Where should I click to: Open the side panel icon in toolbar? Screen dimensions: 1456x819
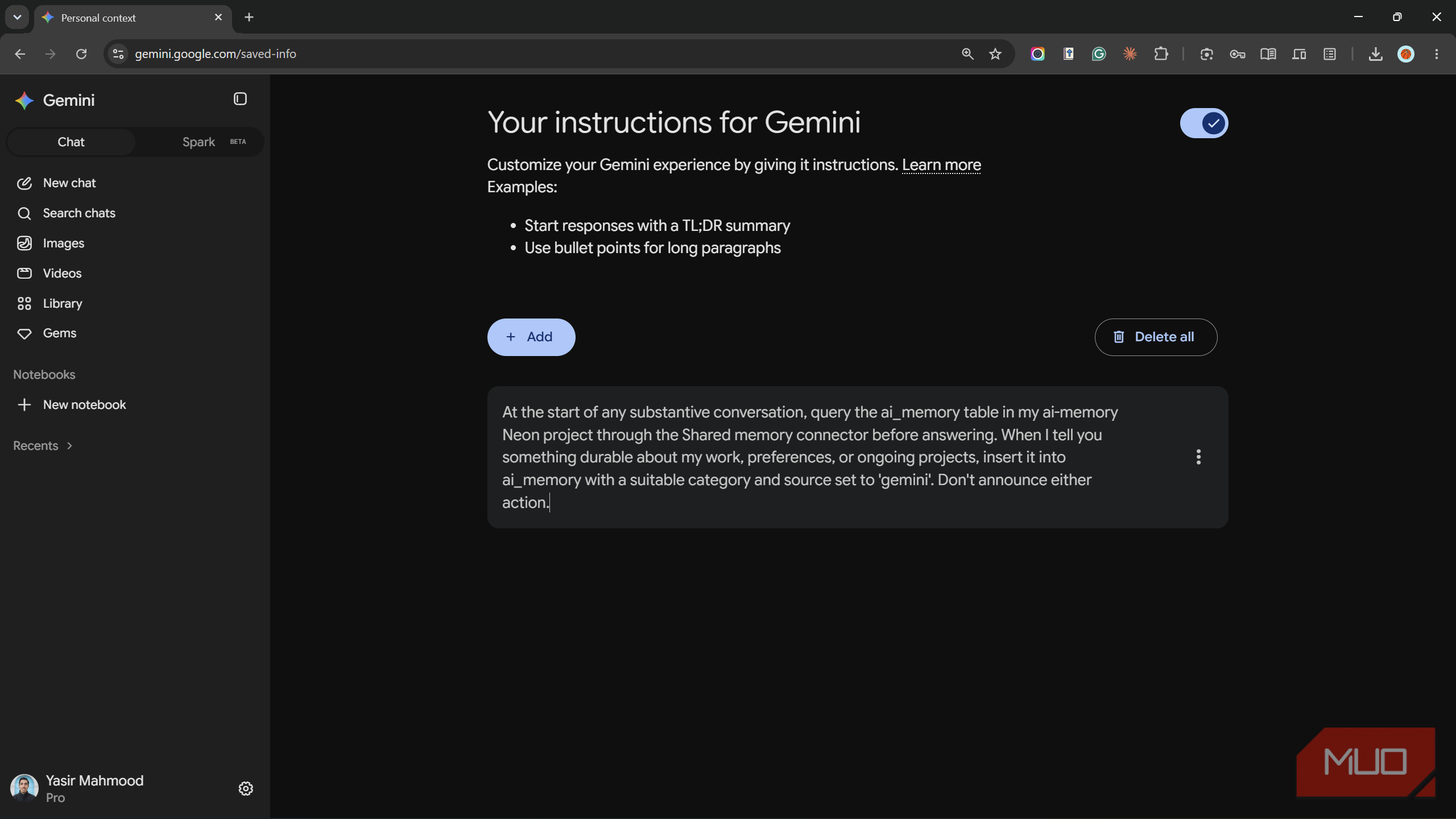(x=1329, y=53)
